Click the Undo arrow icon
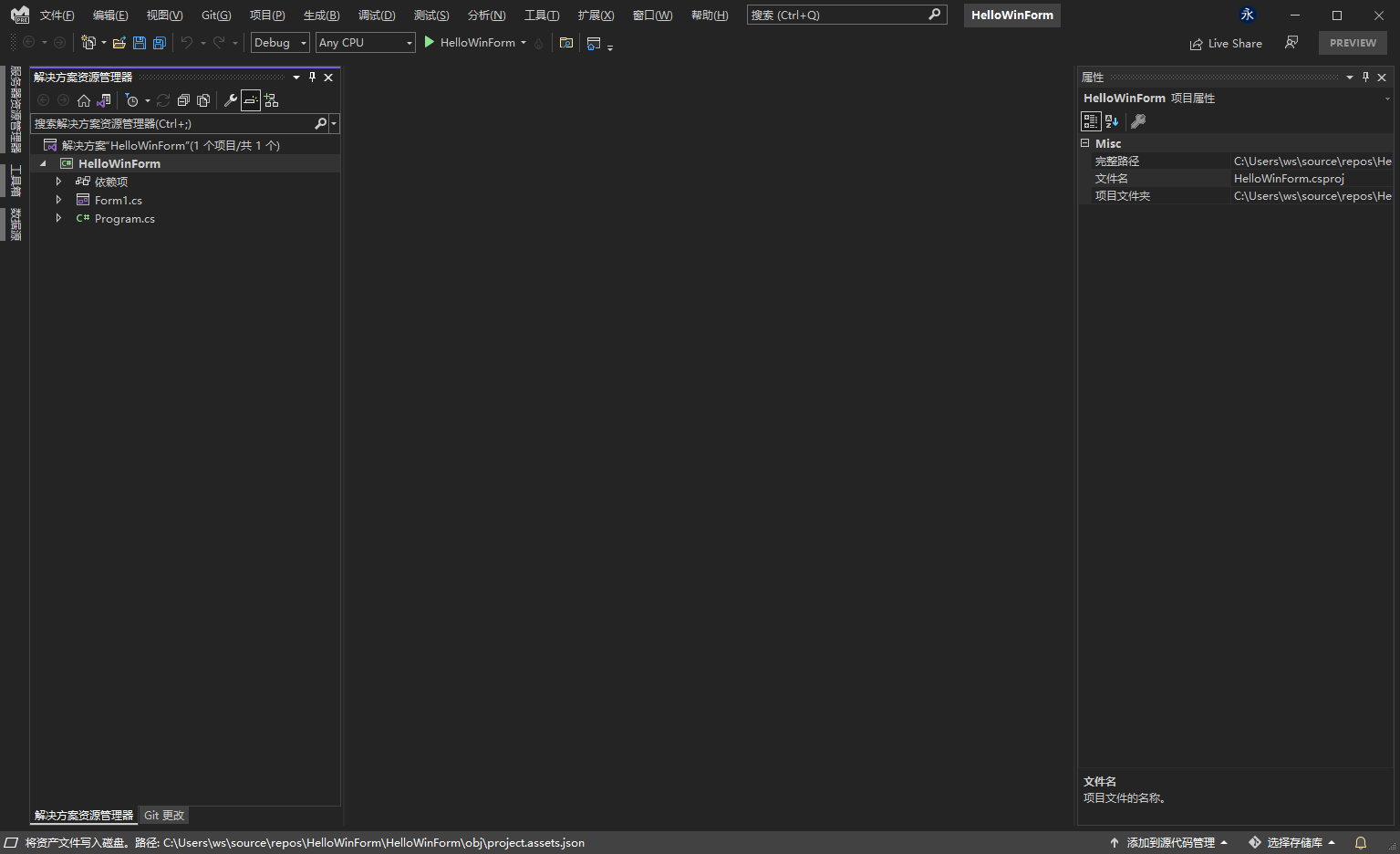Viewport: 1400px width, 854px height. [x=187, y=43]
